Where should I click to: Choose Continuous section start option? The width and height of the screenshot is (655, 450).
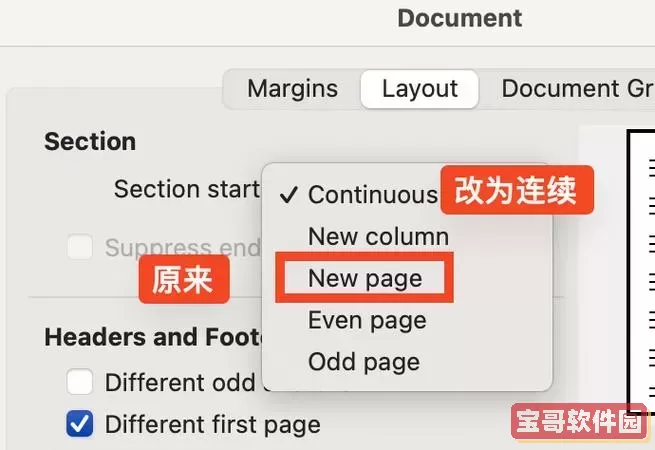pyautogui.click(x=373, y=195)
